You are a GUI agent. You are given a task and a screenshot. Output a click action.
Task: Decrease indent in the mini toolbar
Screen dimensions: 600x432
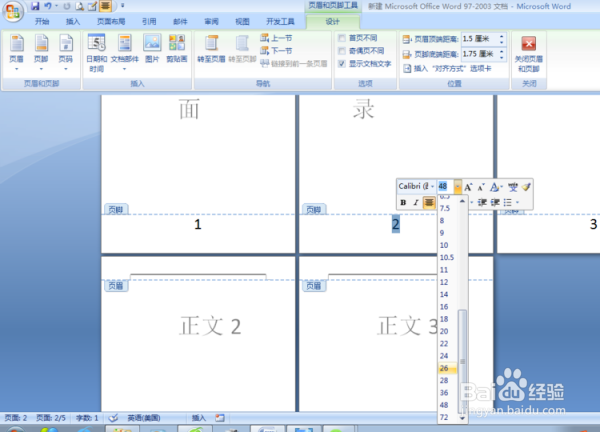click(x=482, y=202)
